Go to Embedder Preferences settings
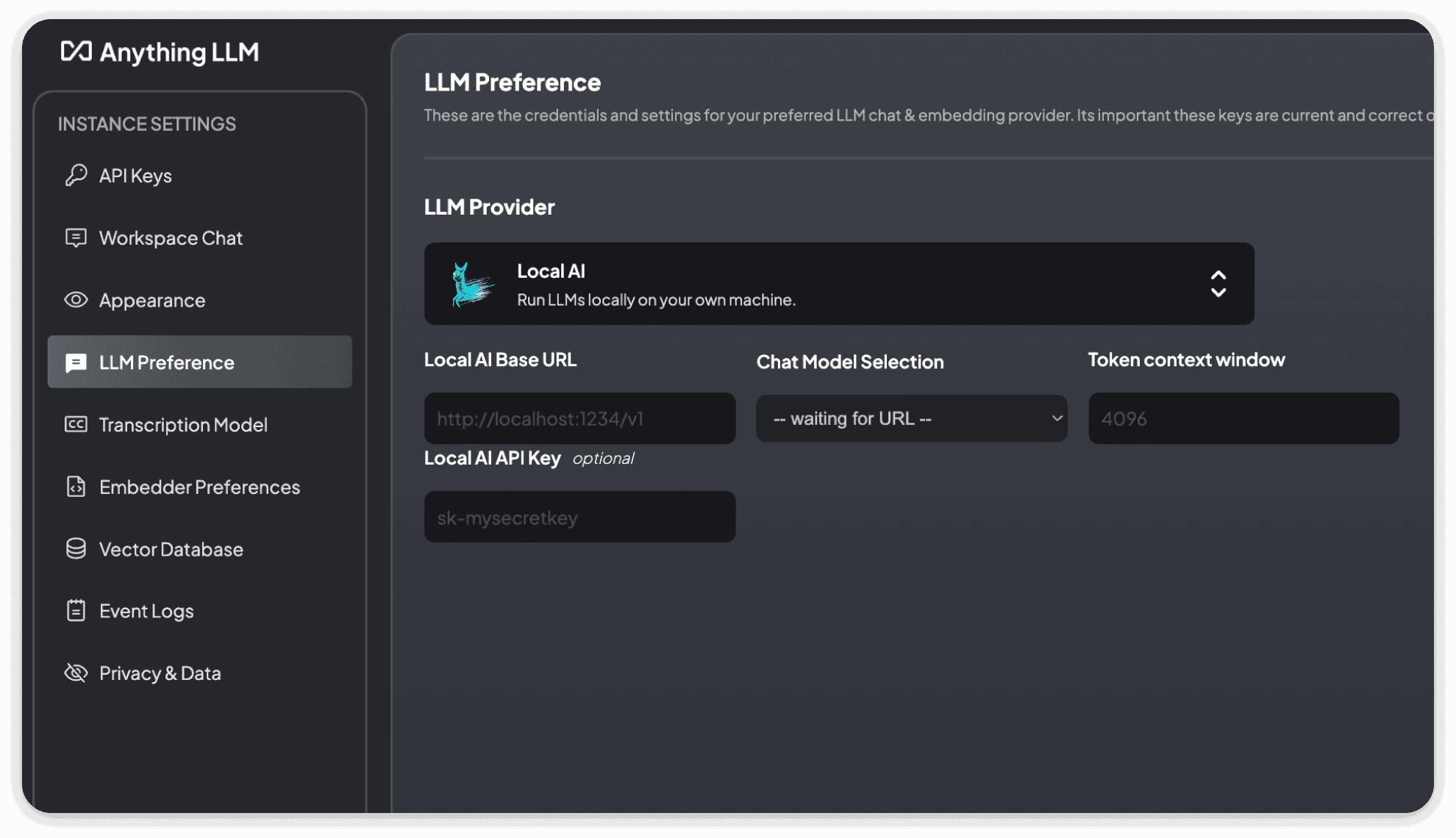This screenshot has height=838, width=1456. (199, 487)
